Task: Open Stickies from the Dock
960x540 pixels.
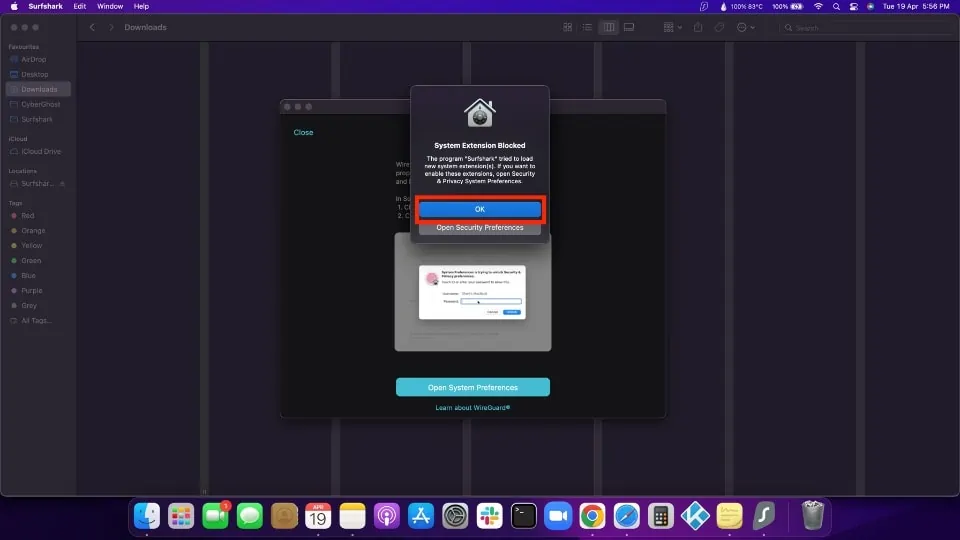Action: (730, 516)
